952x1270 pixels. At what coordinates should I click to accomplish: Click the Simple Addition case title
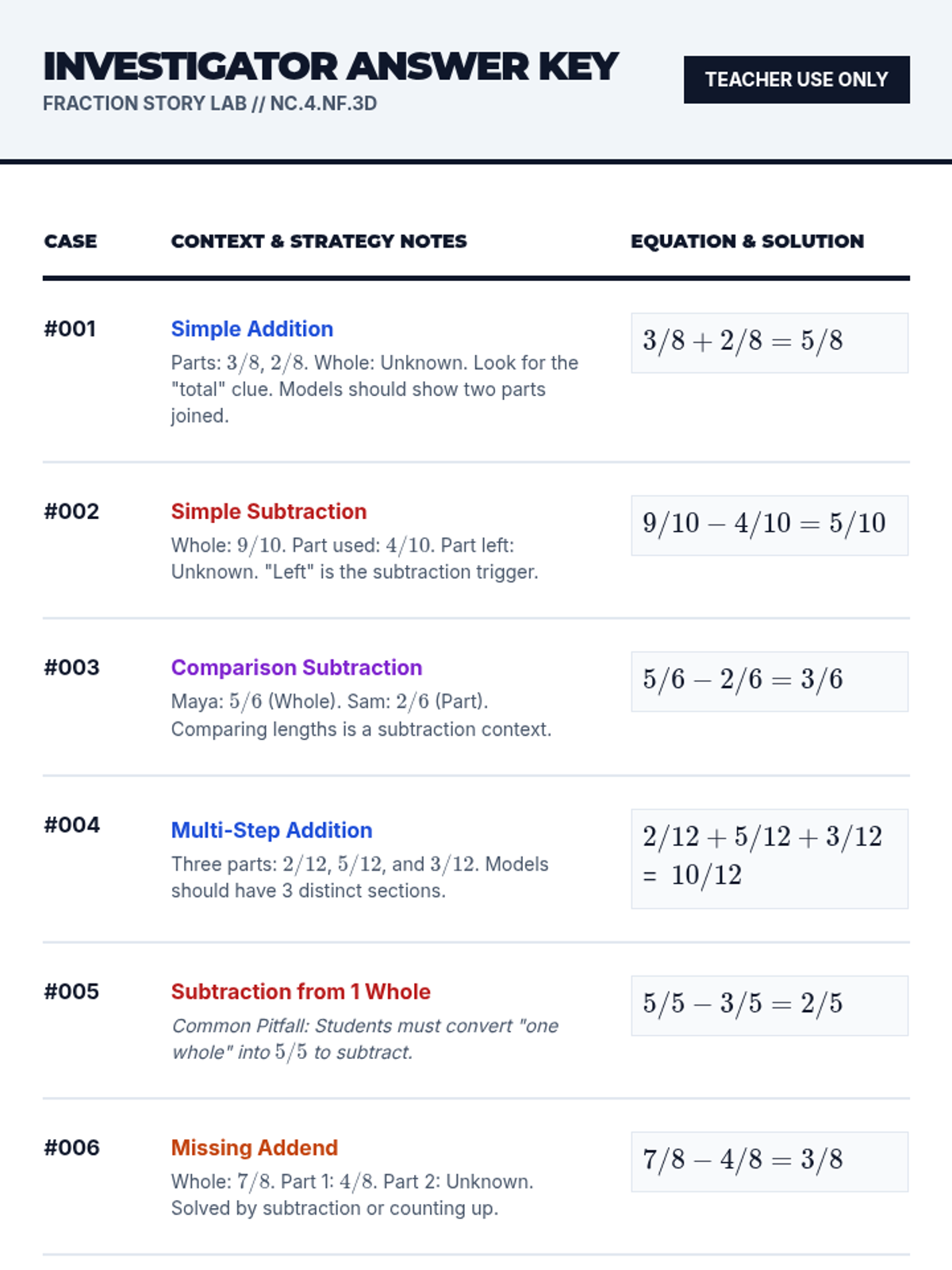pyautogui.click(x=252, y=329)
